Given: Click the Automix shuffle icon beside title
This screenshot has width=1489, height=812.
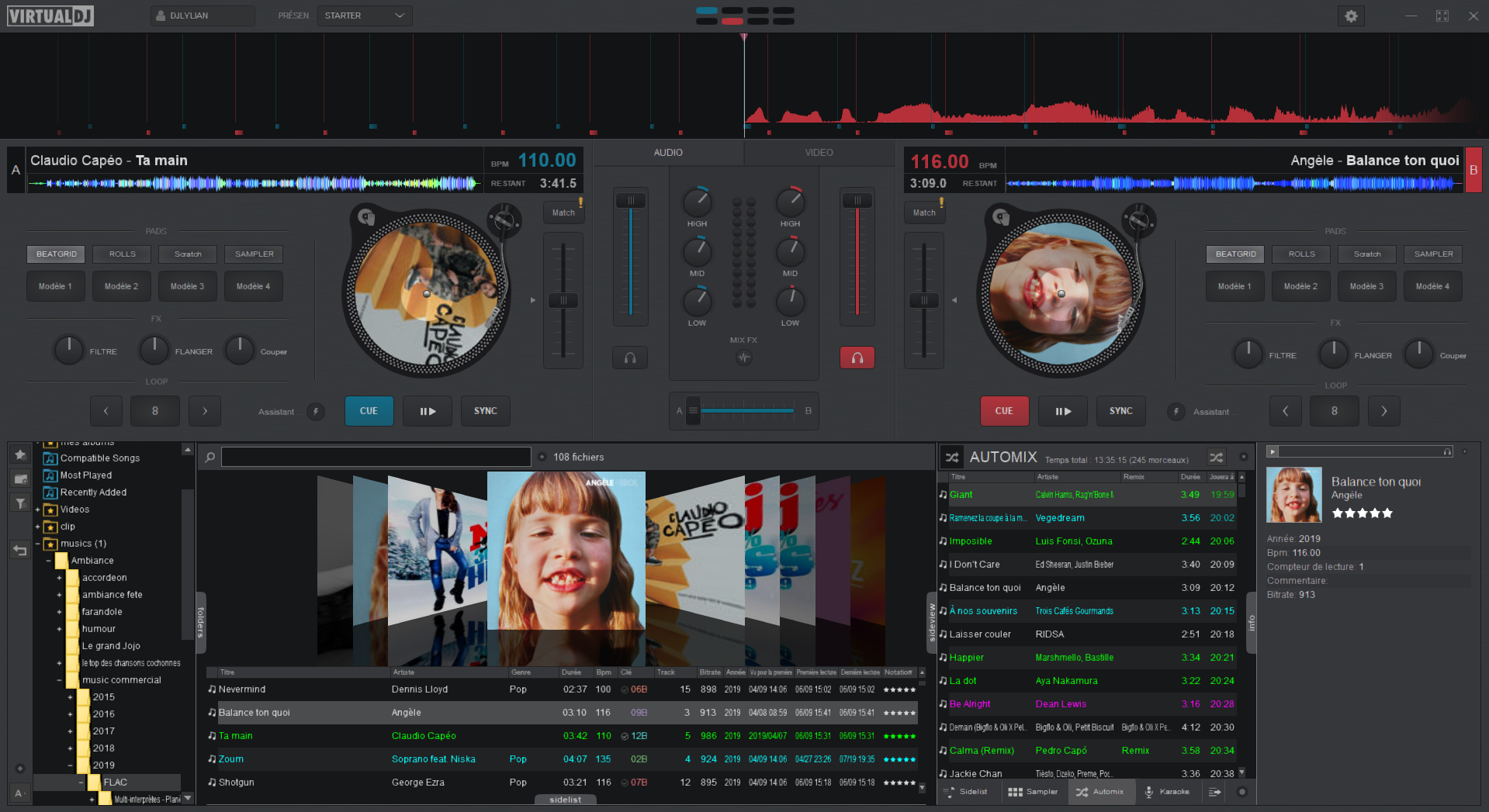Looking at the screenshot, I should click(x=952, y=457).
